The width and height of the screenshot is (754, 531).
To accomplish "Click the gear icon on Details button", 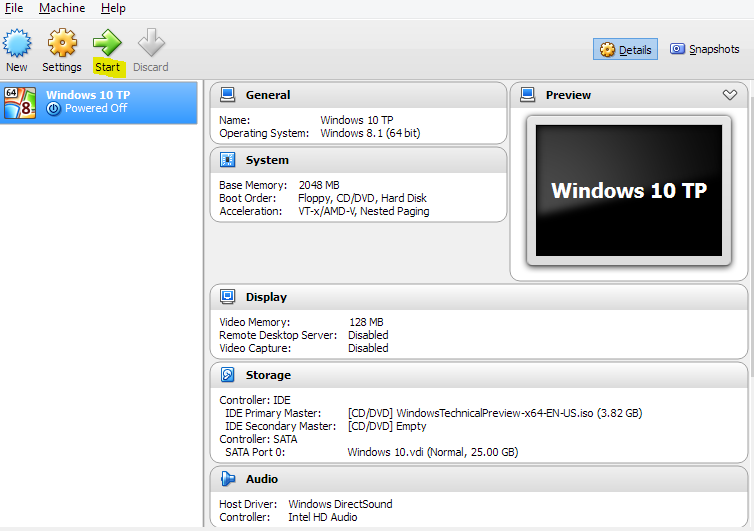I will click(607, 50).
